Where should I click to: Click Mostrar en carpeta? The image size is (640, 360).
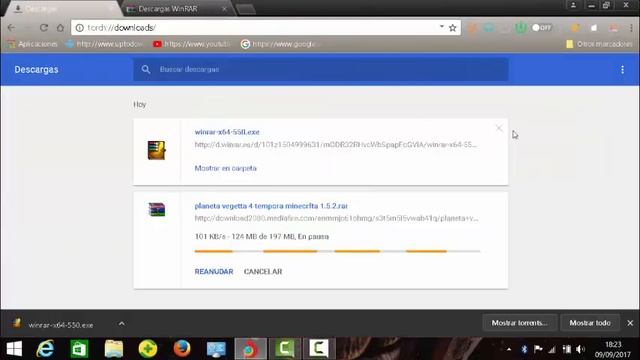click(226, 168)
